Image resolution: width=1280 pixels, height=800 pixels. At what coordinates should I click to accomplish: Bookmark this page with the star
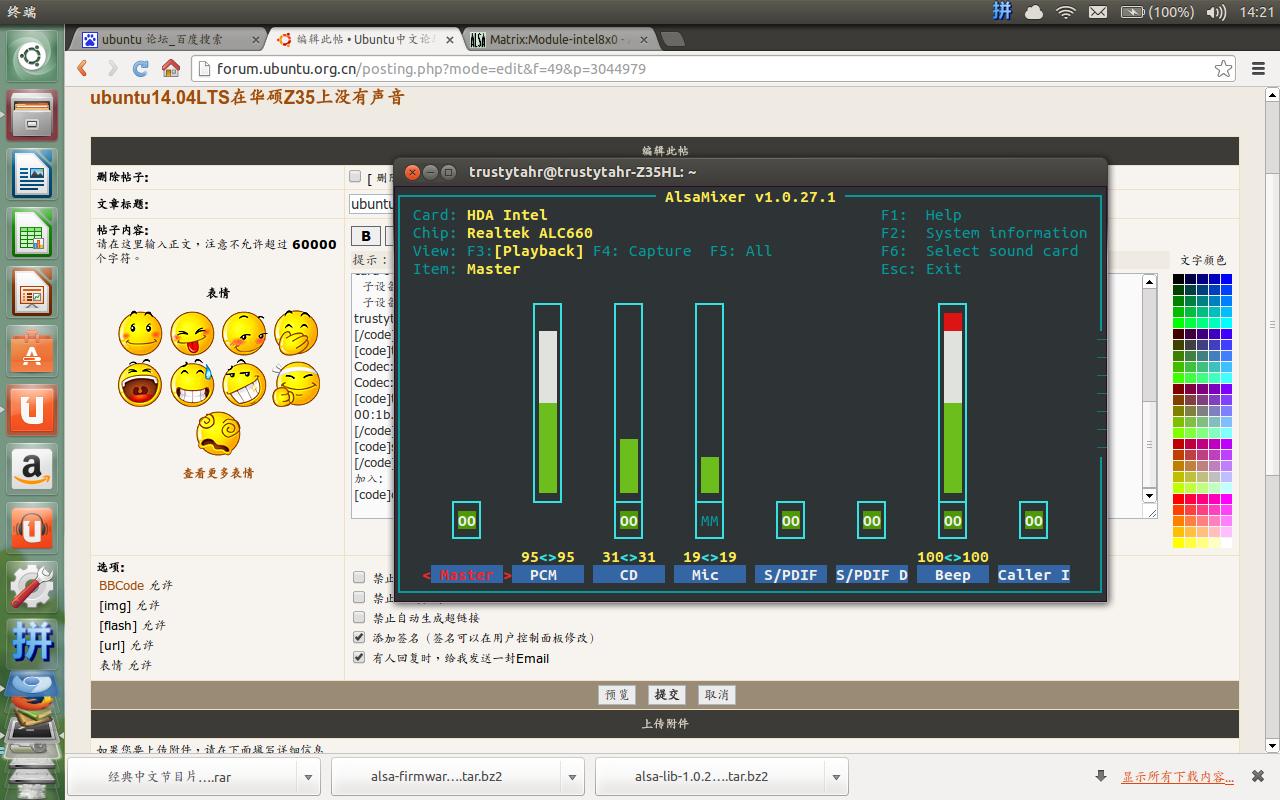pyautogui.click(x=1223, y=69)
